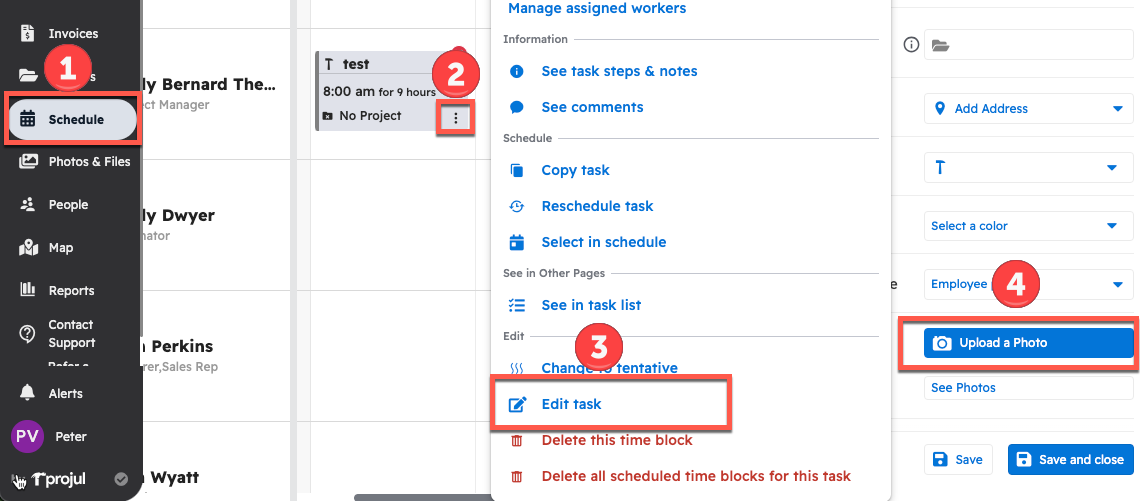Click three-dot menu on test task

[x=456, y=118]
